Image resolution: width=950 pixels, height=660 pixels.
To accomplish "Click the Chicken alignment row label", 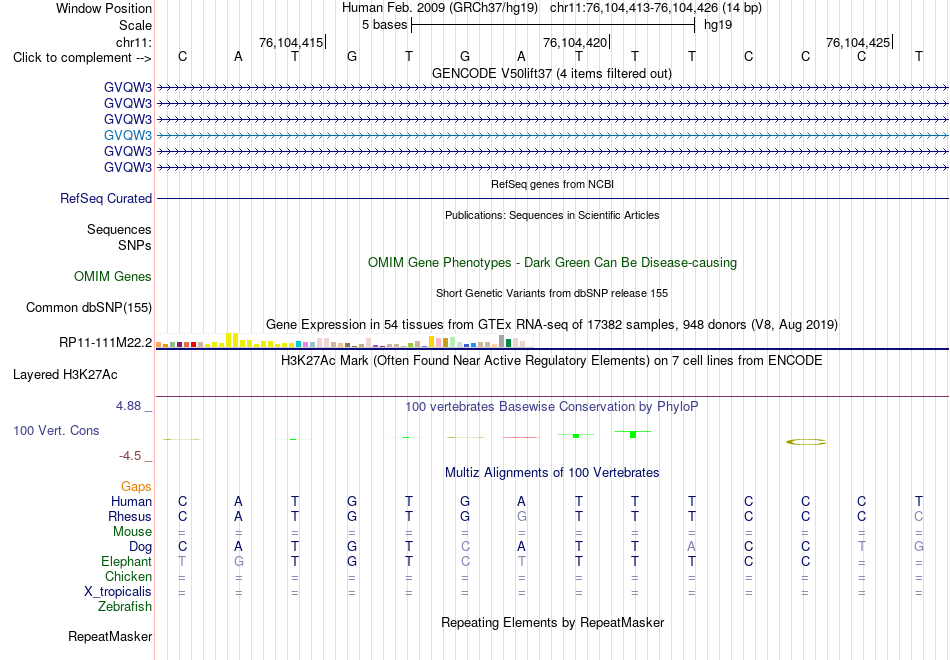I will coord(128,576).
